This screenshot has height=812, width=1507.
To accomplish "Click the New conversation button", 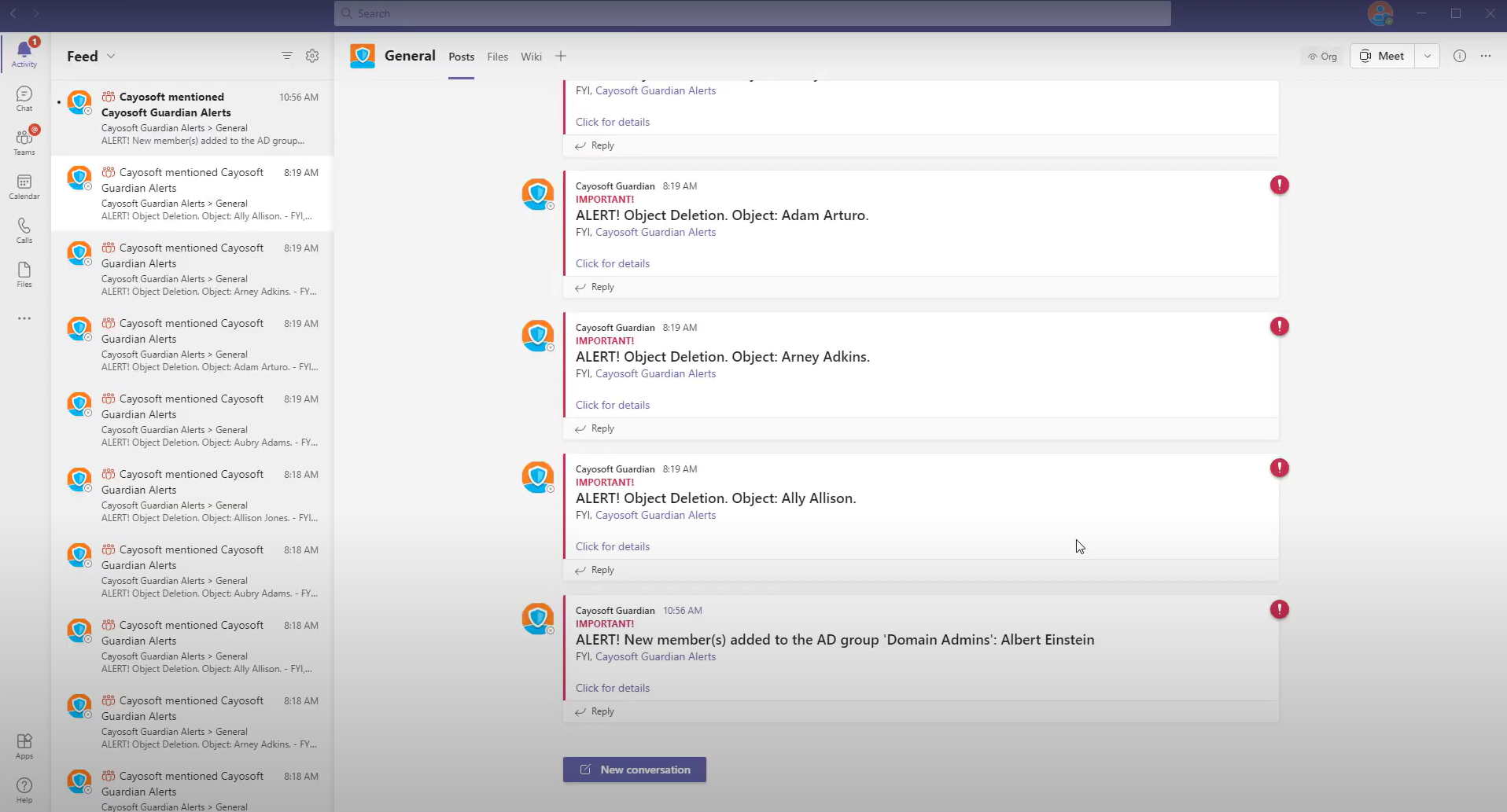I will tap(635, 770).
